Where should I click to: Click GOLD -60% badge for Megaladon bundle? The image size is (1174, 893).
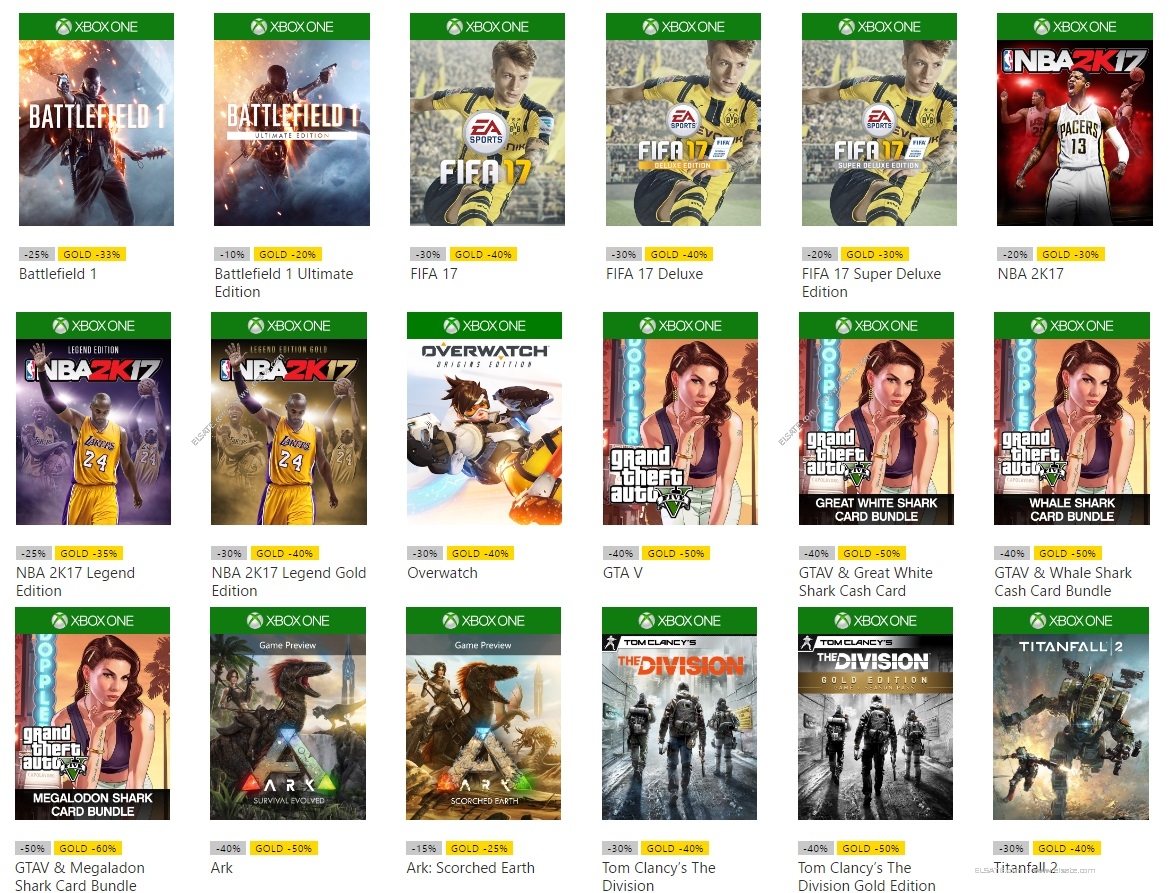(x=88, y=848)
